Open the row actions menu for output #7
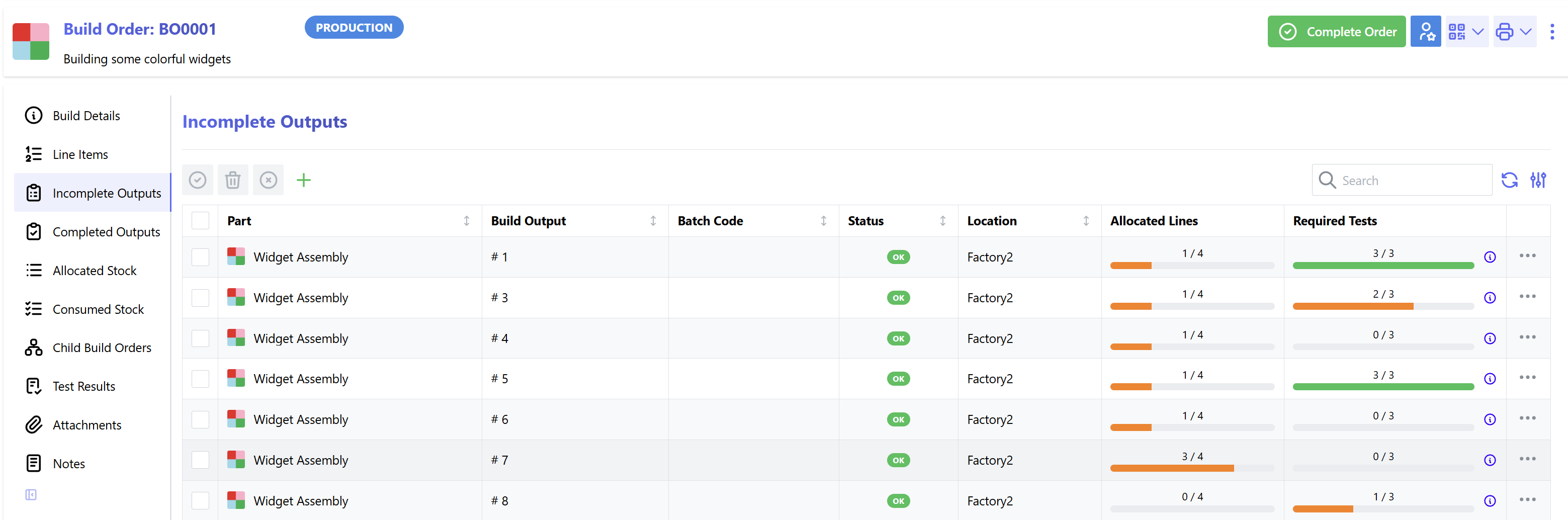1568x520 pixels. point(1527,460)
